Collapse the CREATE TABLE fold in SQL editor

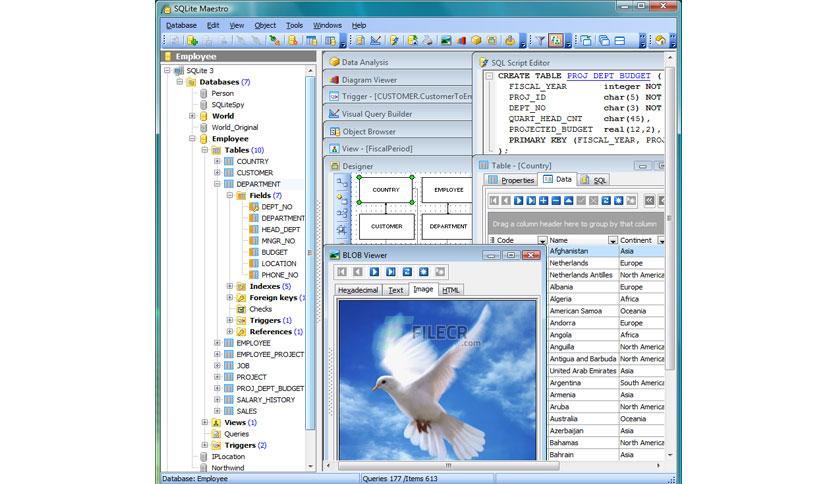pos(489,76)
